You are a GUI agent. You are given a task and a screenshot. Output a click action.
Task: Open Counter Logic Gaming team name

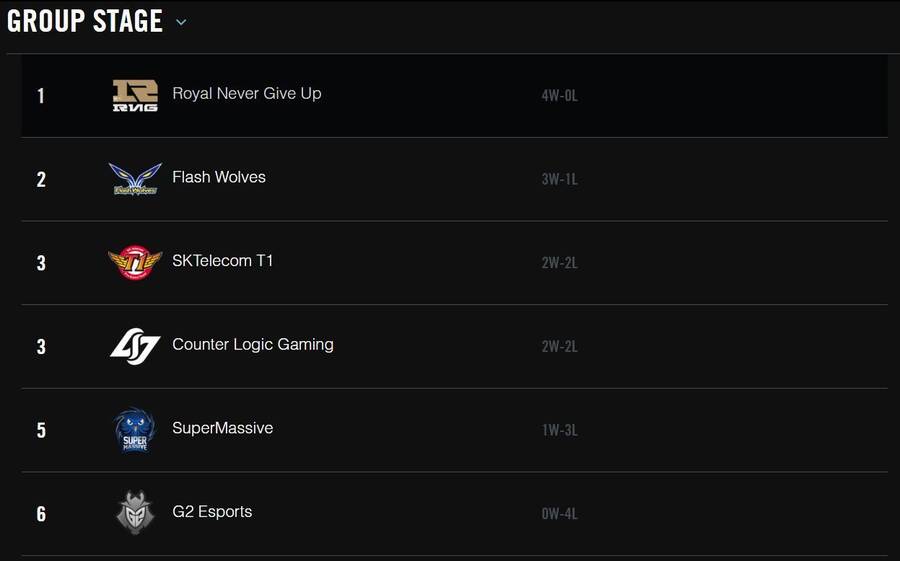pyautogui.click(x=253, y=345)
